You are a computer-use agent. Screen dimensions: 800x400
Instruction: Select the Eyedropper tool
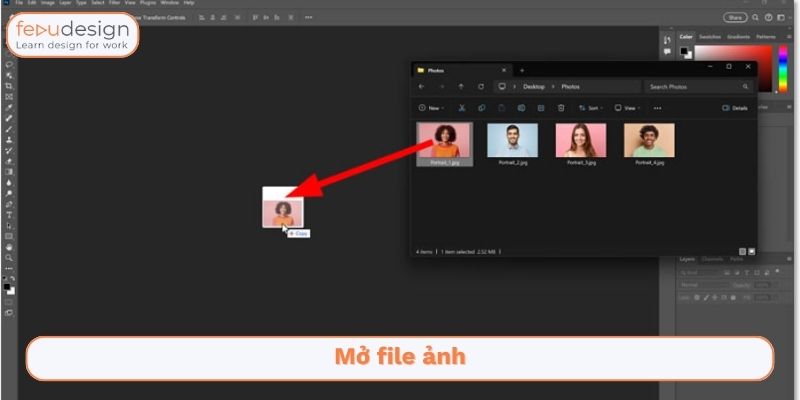point(9,108)
